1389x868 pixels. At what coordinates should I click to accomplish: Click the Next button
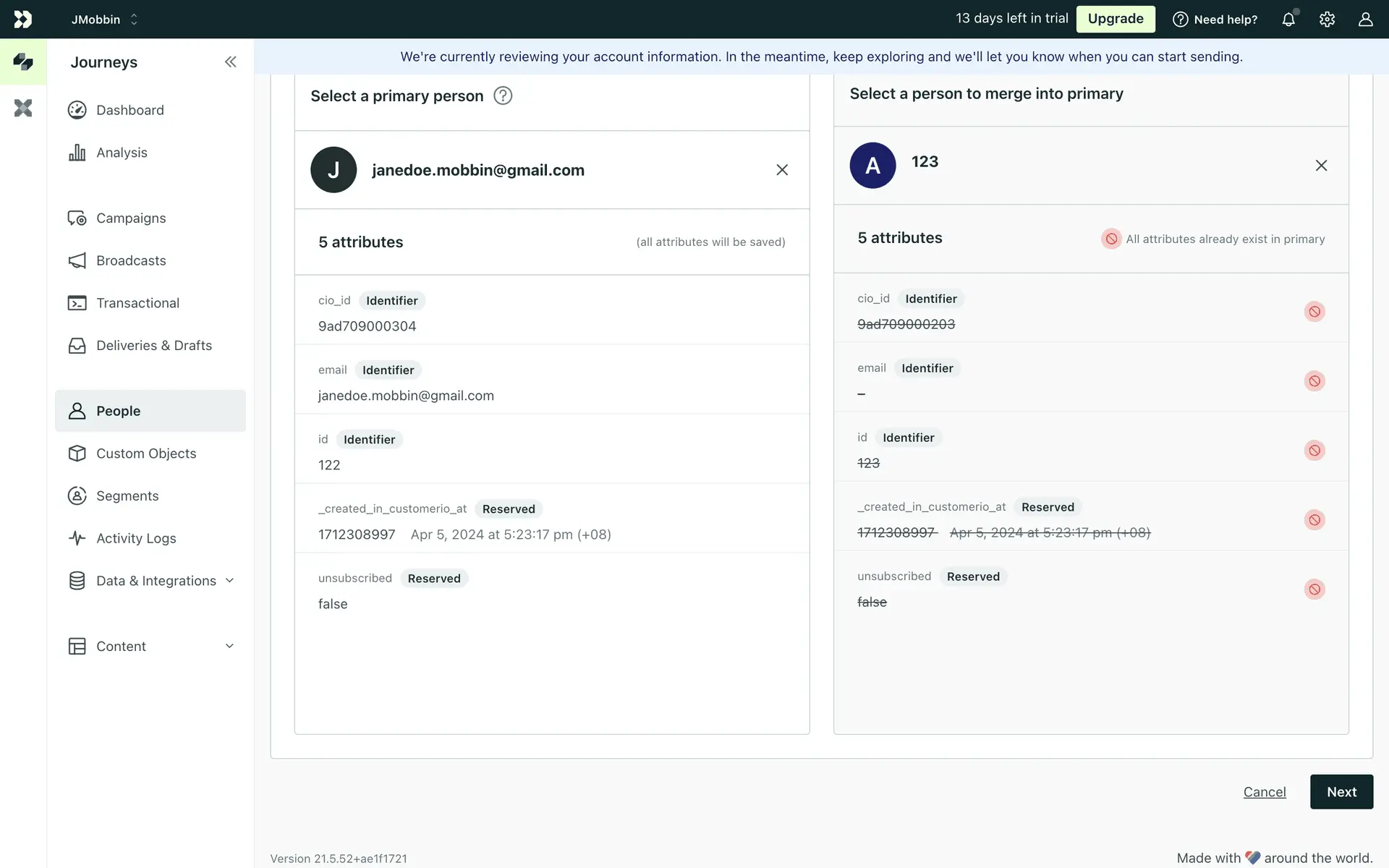(1341, 792)
